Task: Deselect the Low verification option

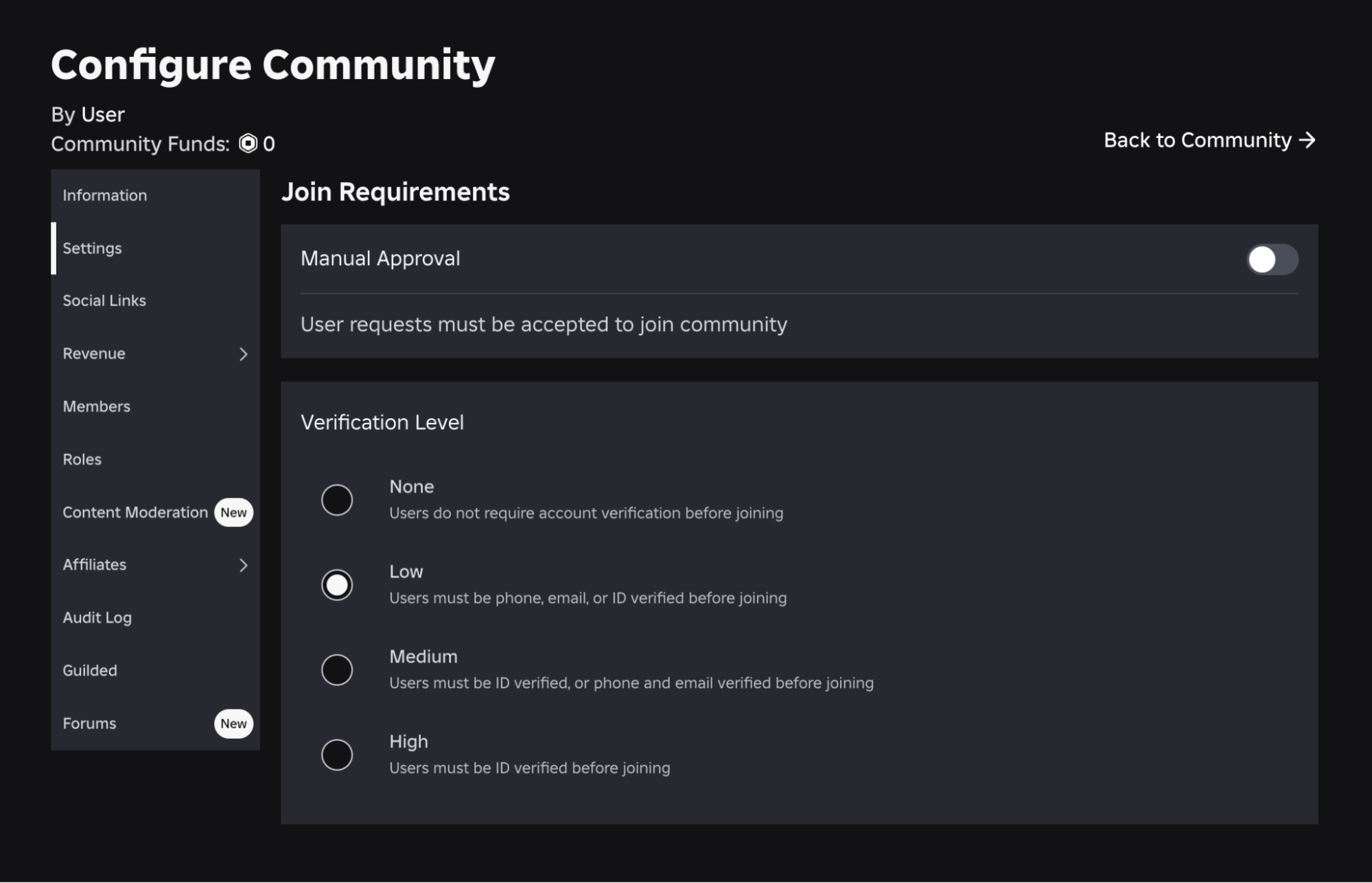Action: pyautogui.click(x=337, y=584)
